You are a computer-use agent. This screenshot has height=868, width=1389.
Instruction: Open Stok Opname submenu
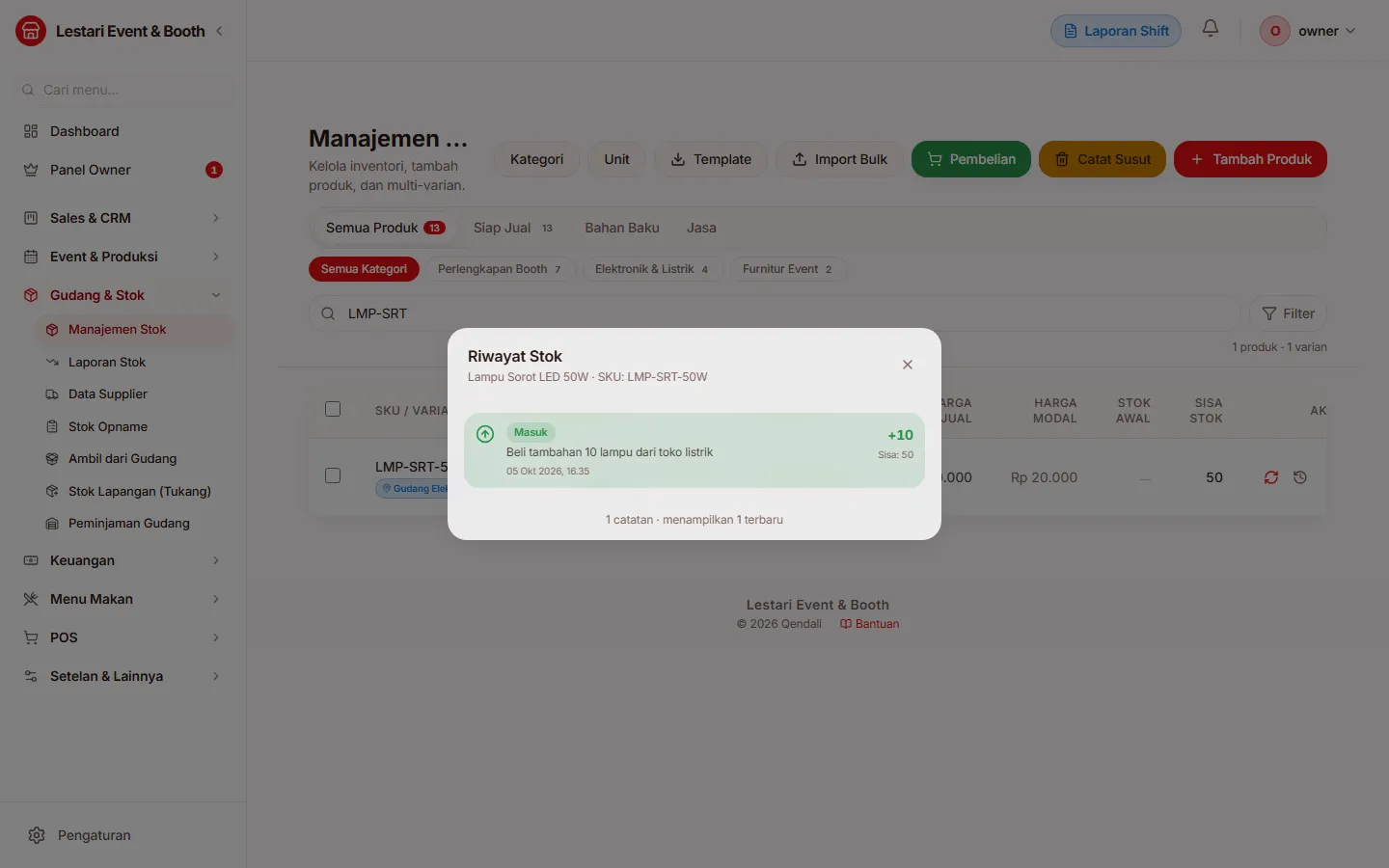point(134,426)
